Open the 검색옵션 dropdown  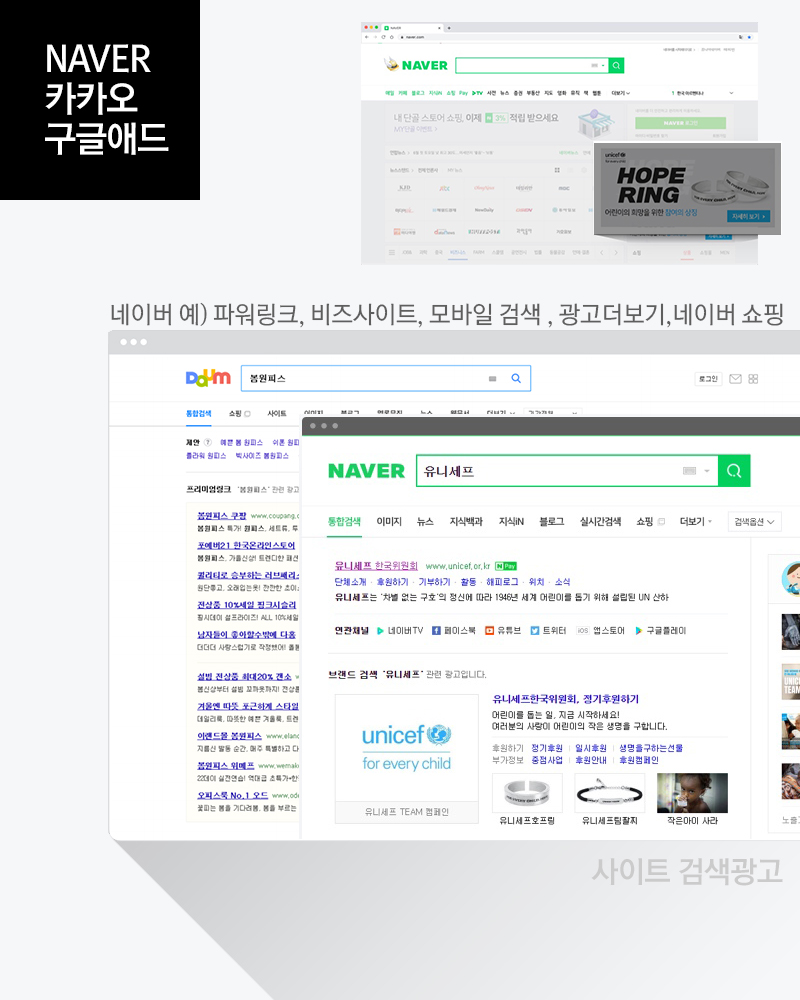coord(754,522)
